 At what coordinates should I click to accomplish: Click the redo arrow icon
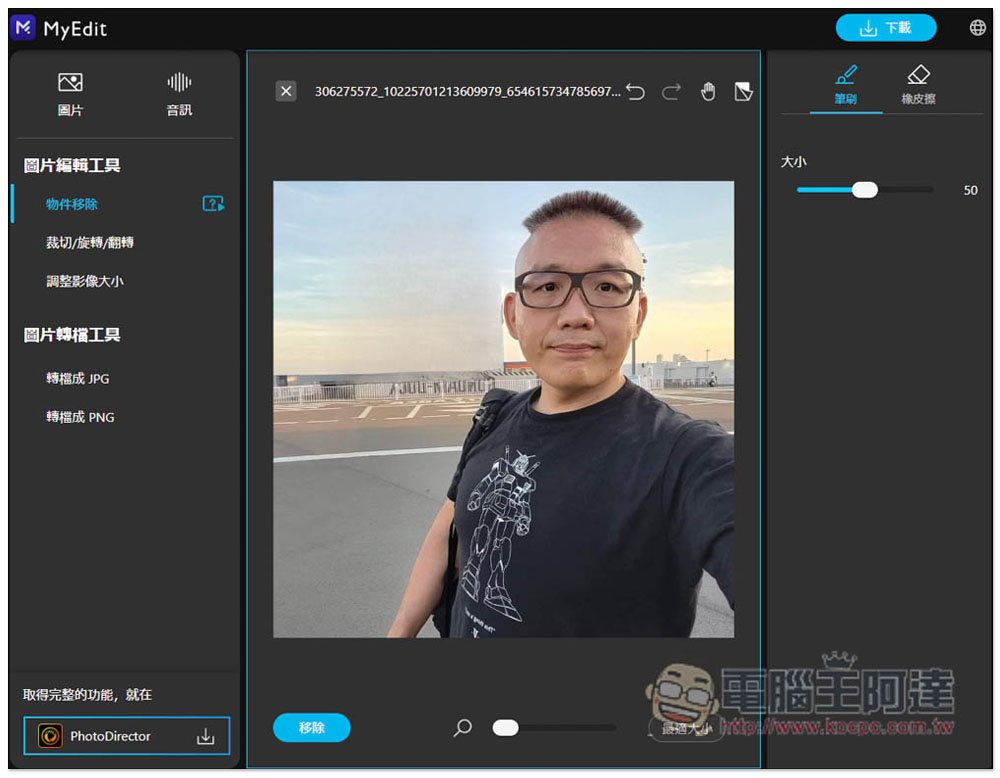pyautogui.click(x=671, y=92)
